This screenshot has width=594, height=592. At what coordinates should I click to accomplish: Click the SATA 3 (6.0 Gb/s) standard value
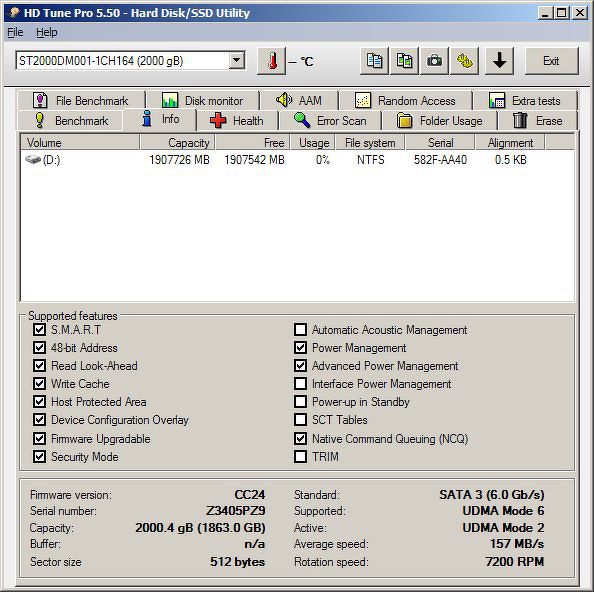click(492, 494)
